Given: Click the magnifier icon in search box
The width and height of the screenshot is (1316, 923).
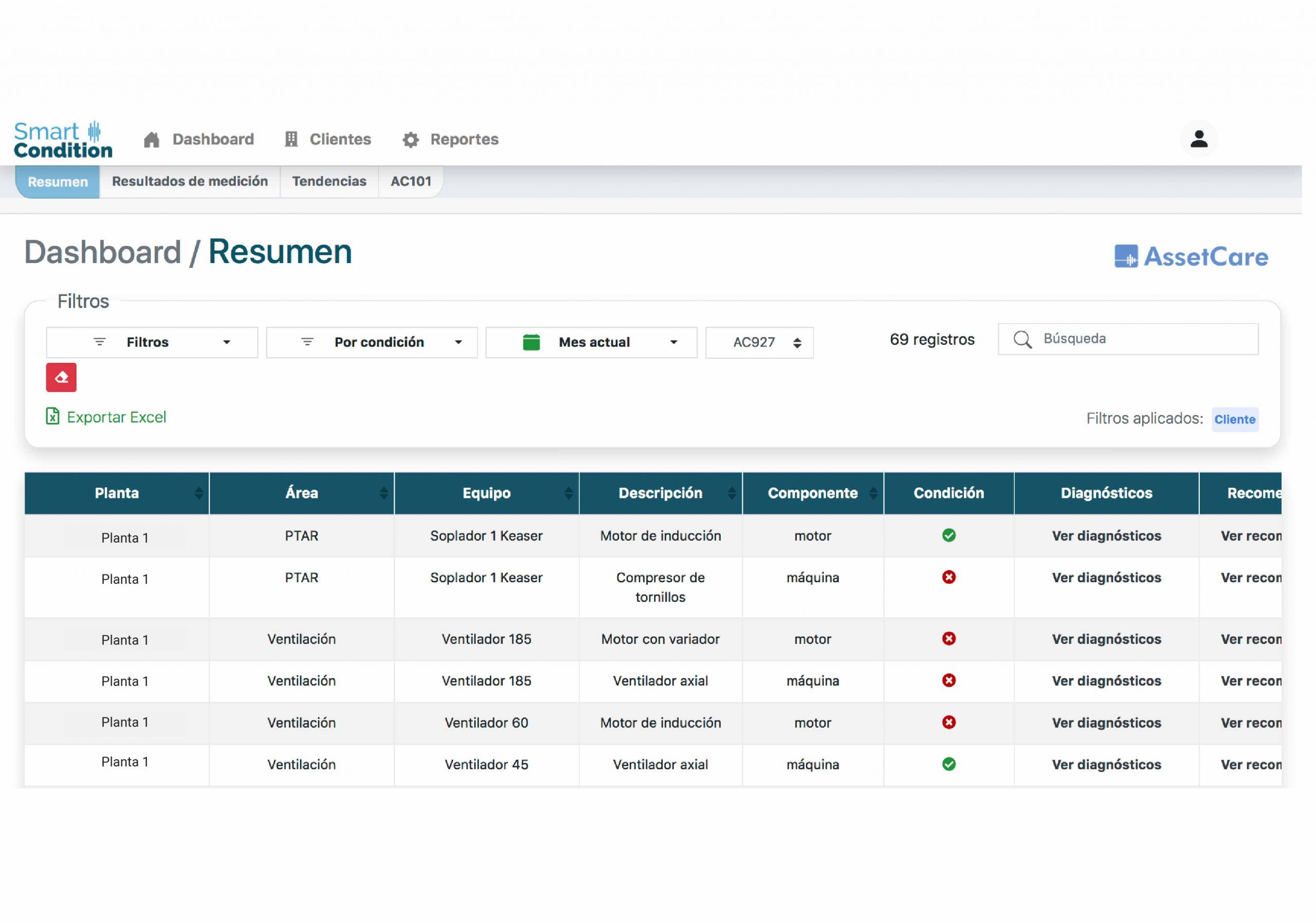Looking at the screenshot, I should [x=1022, y=339].
